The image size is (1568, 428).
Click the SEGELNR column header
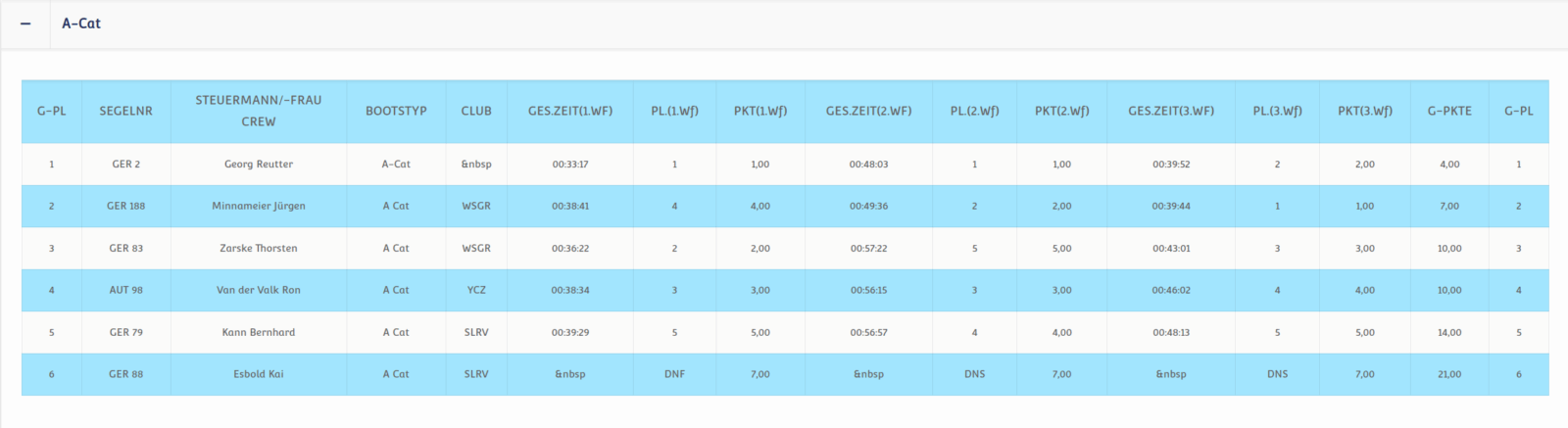tap(125, 111)
